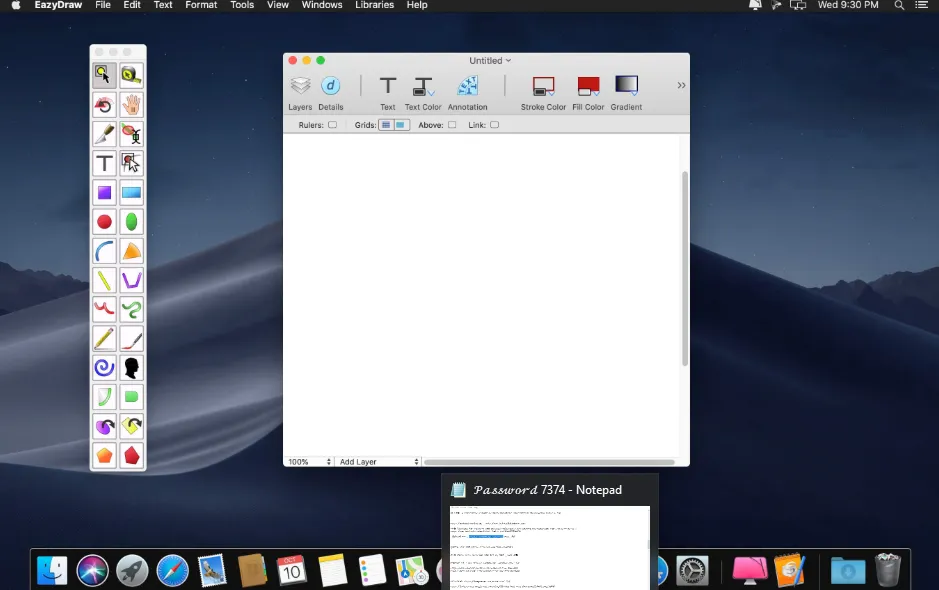Viewport: 939px width, 590px height.
Task: Open the Windows menu
Action: point(322,5)
